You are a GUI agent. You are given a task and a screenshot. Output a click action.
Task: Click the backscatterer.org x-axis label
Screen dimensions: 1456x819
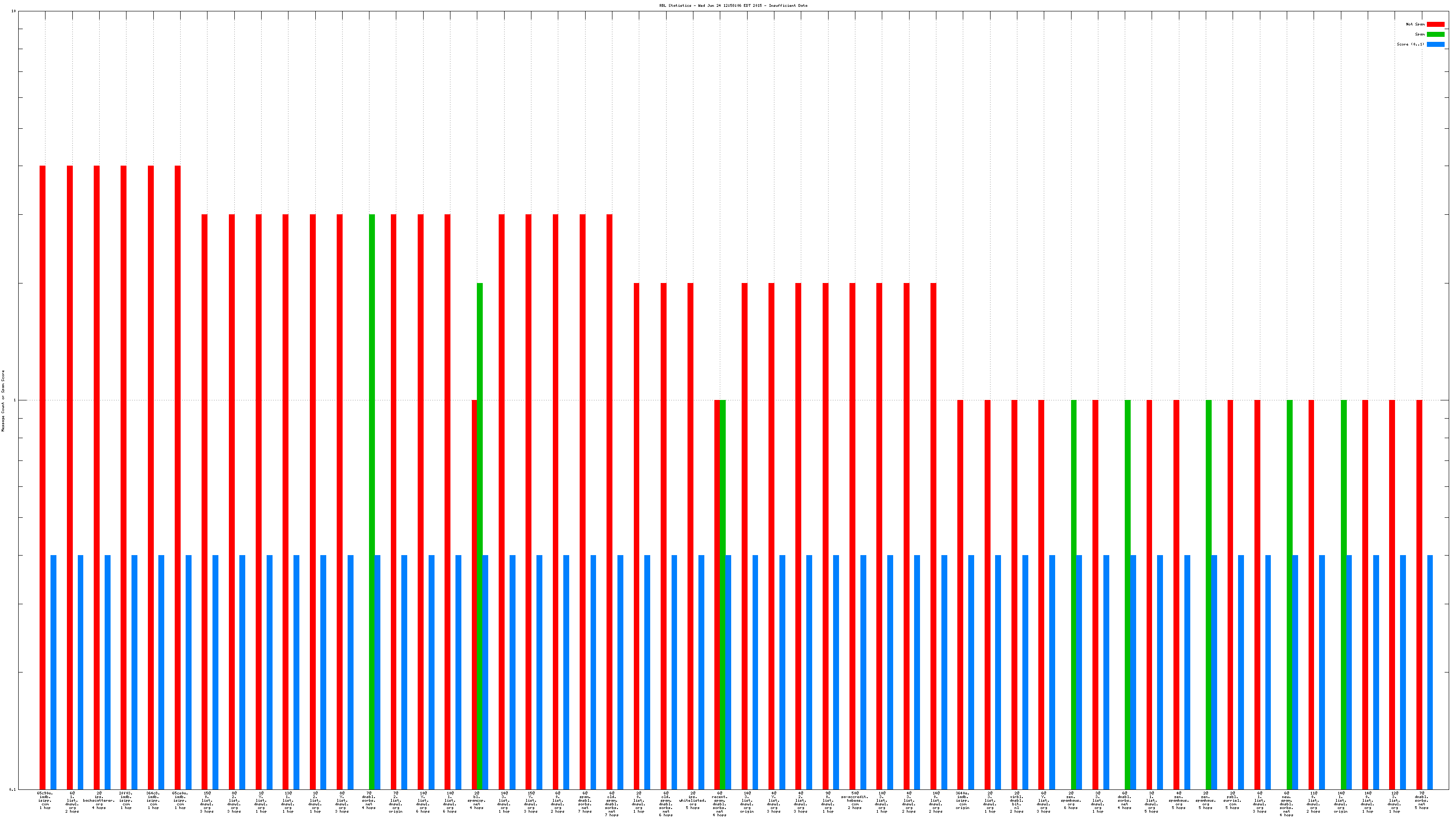coord(99,800)
